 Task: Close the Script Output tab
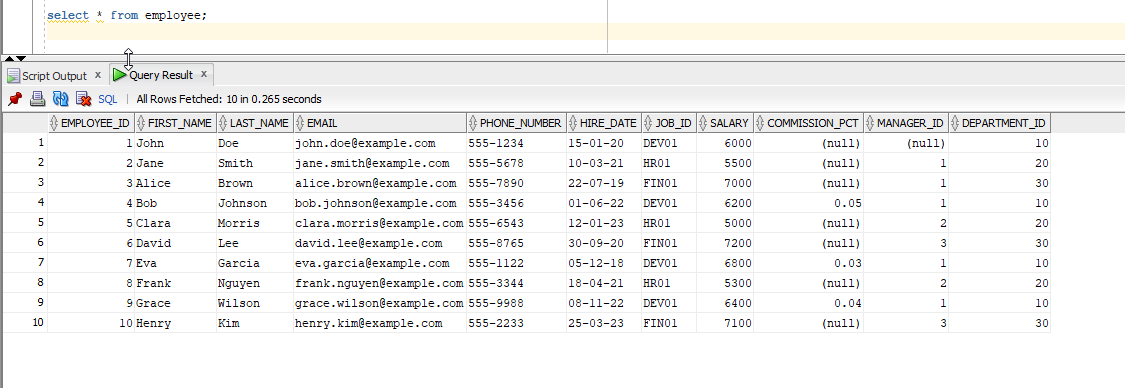98,75
